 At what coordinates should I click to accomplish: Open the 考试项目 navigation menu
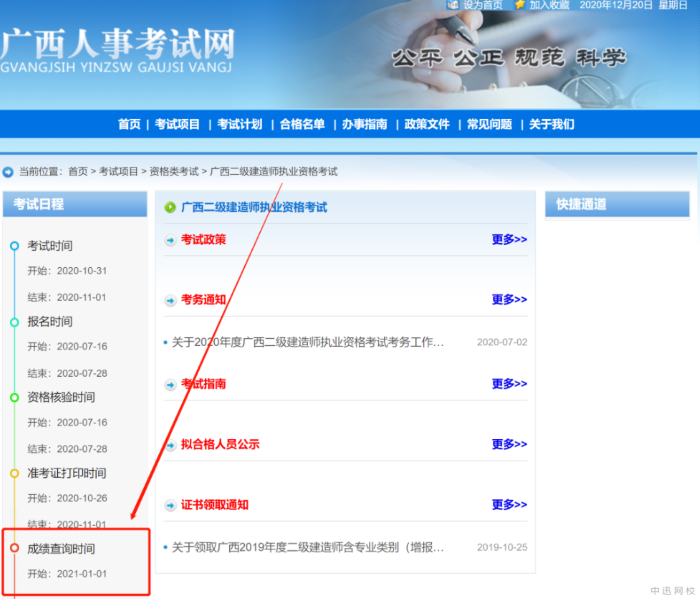[177, 124]
